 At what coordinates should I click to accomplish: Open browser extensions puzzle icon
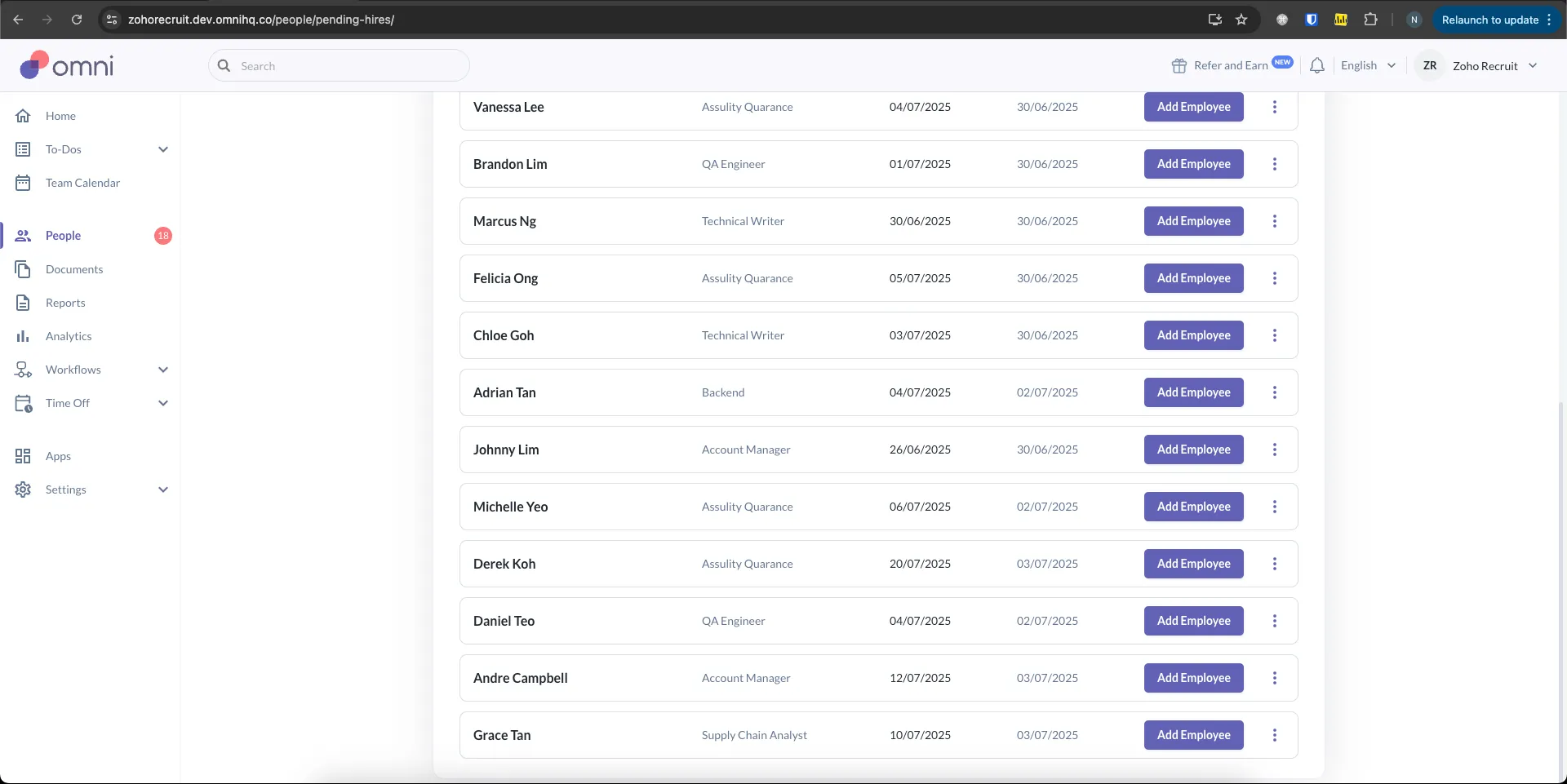pos(1370,20)
